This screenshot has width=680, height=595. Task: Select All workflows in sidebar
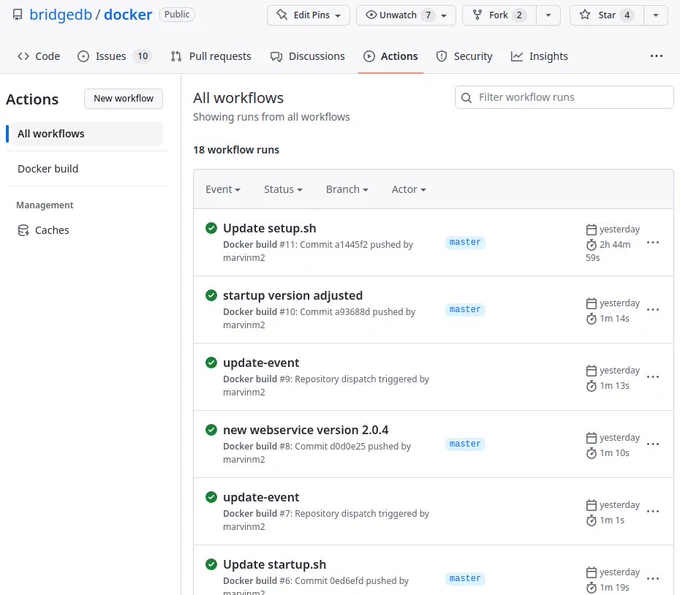click(x=87, y=134)
